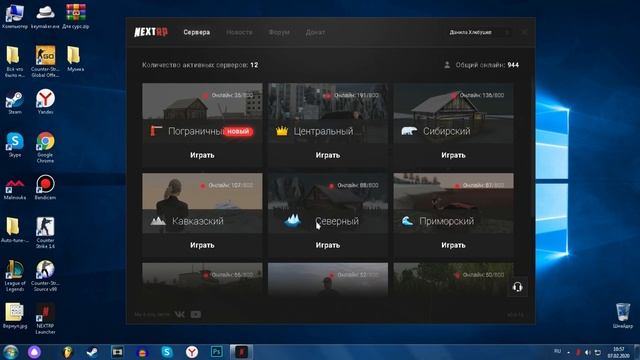Open the VK social link icon
The image size is (640, 360).
pos(179,314)
